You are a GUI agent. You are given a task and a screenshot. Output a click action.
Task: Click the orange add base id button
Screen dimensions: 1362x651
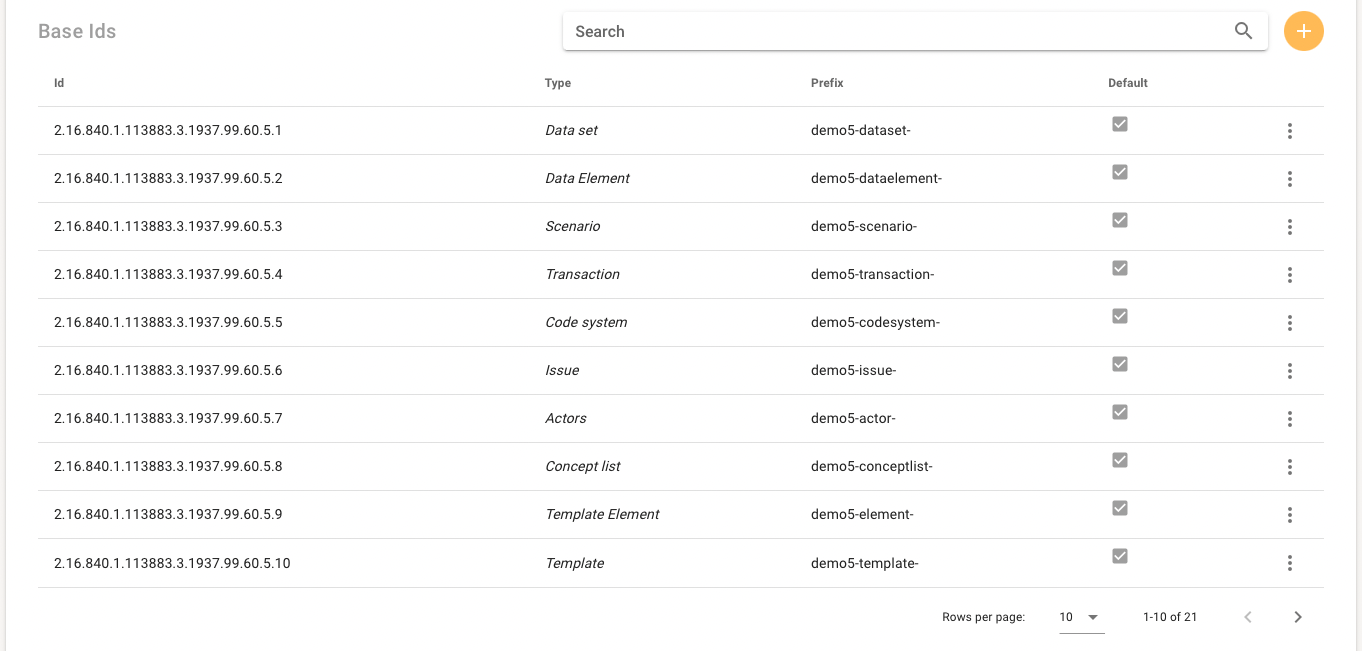coord(1303,31)
